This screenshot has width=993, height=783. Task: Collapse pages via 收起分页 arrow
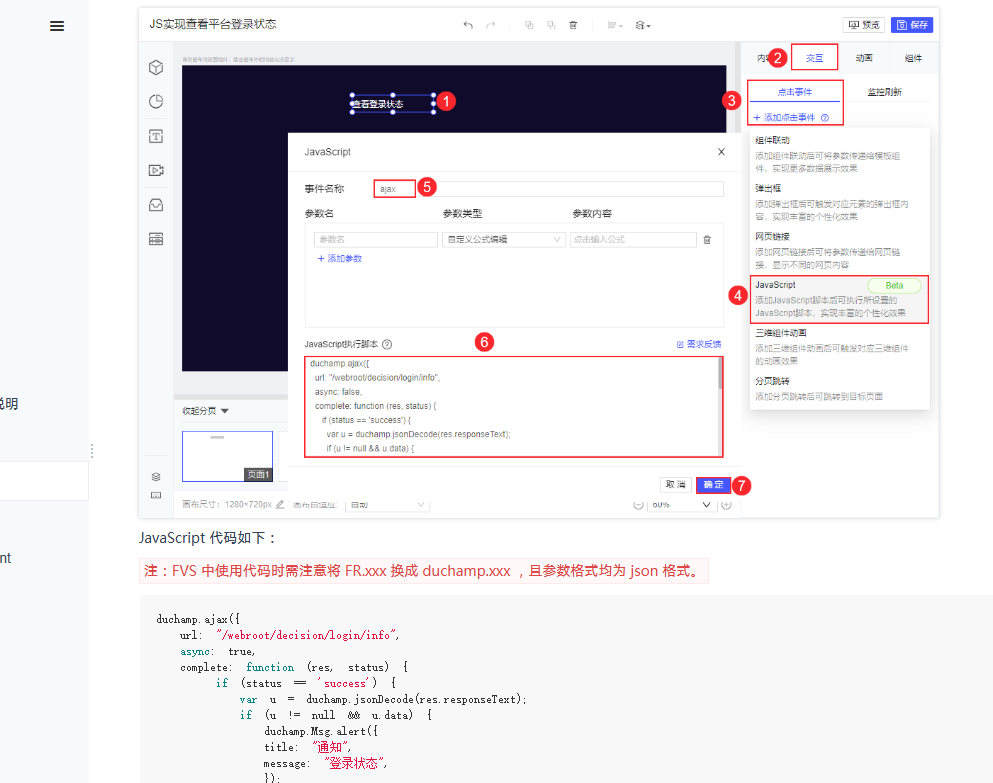click(225, 411)
